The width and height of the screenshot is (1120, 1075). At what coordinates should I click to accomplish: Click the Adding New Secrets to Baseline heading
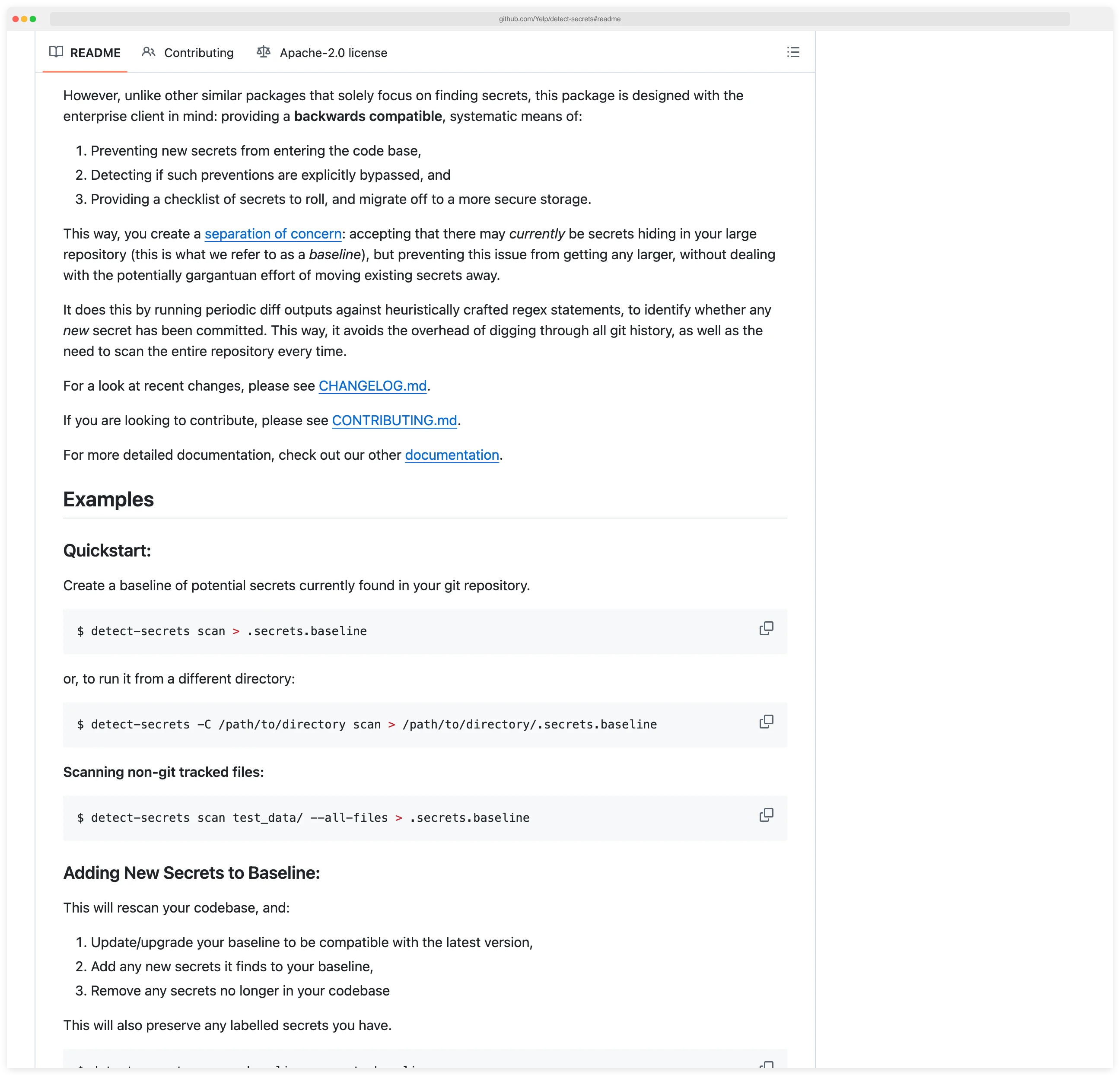point(191,873)
